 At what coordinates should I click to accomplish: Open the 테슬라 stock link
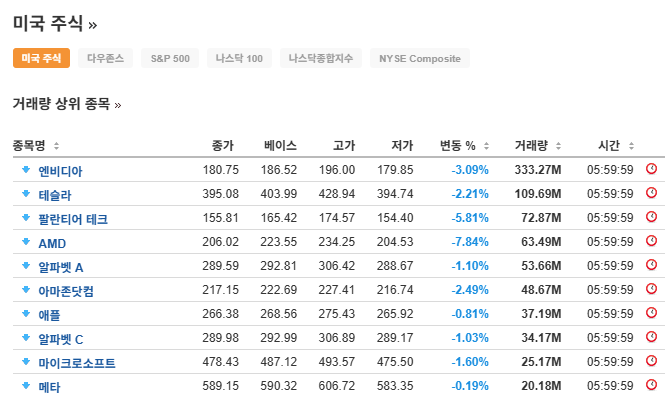tap(55, 195)
